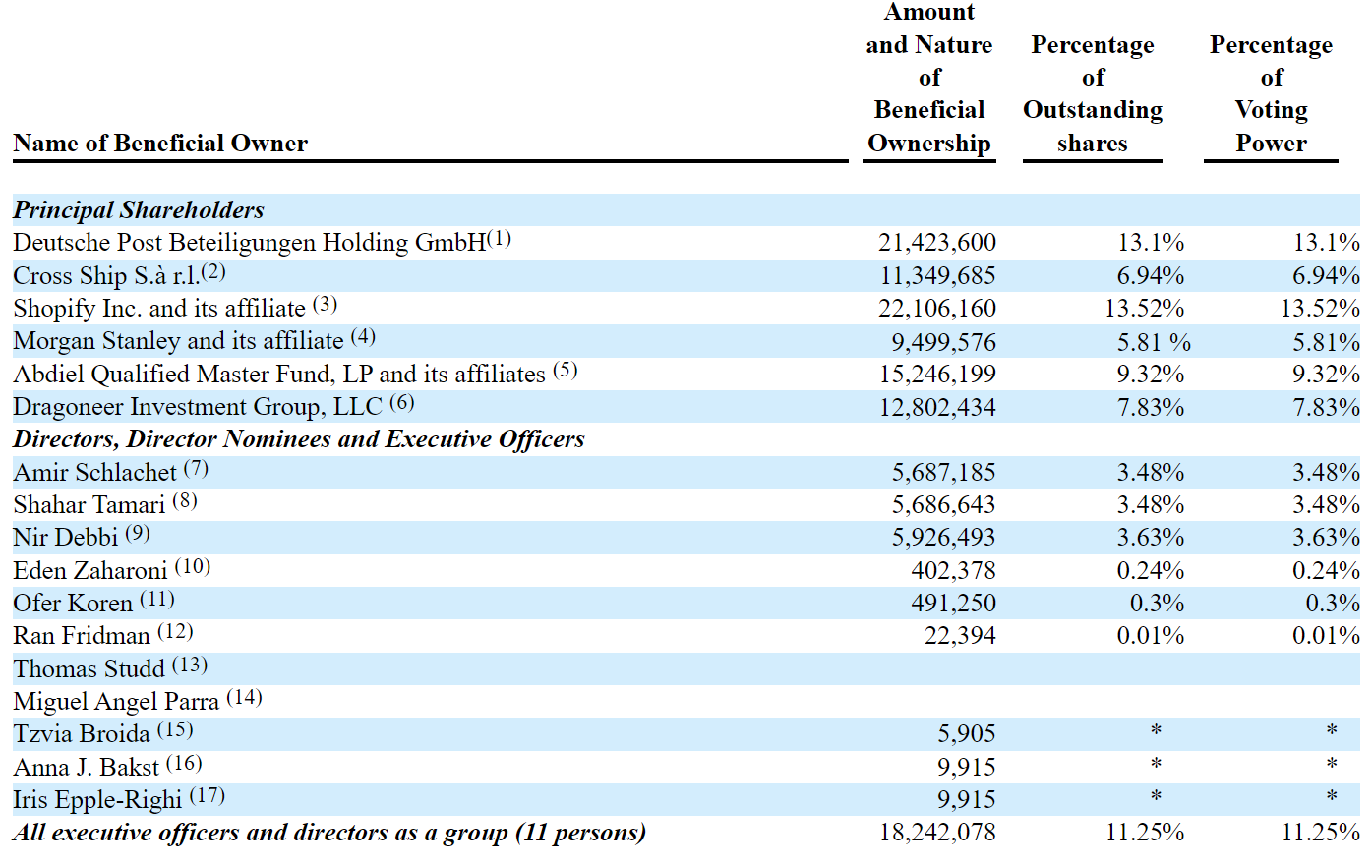Click 0.01% voting power for Ran Fridman
Image resolution: width=1372 pixels, height=868 pixels.
pyautogui.click(x=1327, y=636)
